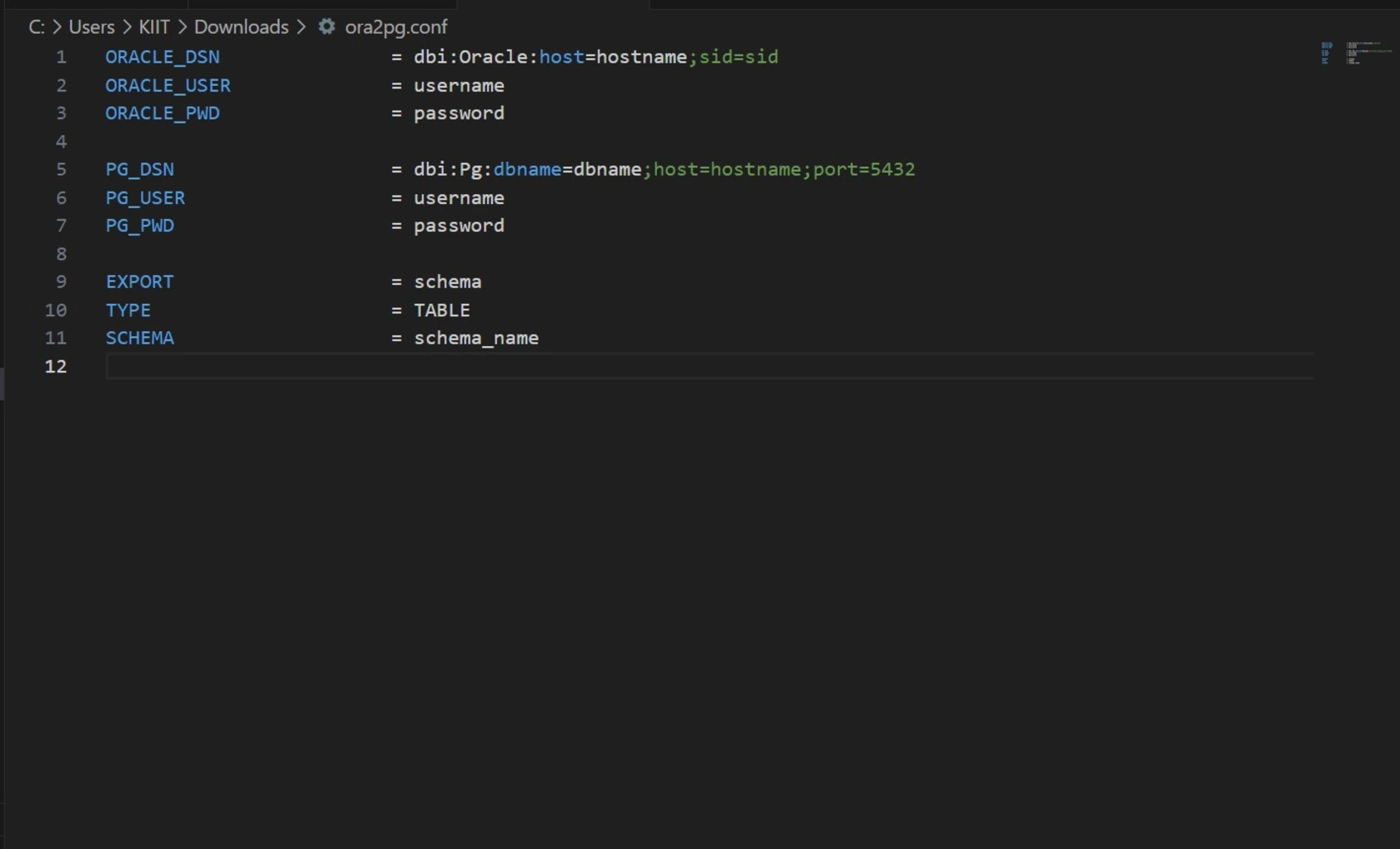The image size is (1400, 849).
Task: Click the minimap preview in the top-right corner
Action: click(x=1358, y=54)
